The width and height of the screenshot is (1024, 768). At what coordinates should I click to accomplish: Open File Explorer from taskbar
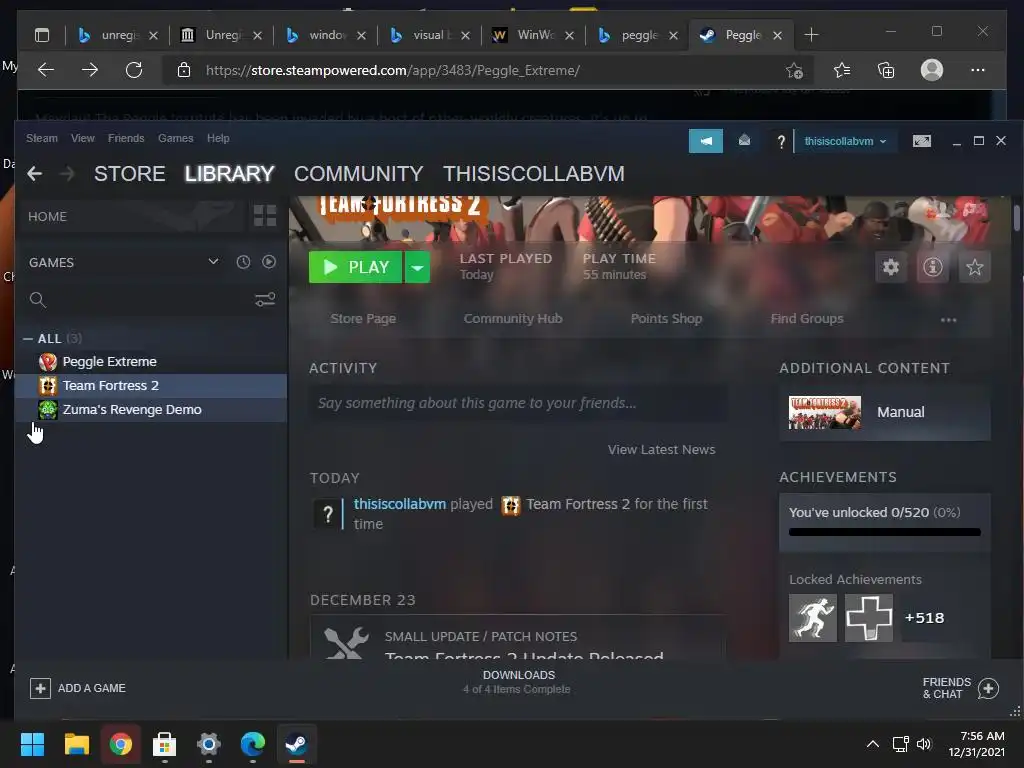pyautogui.click(x=76, y=744)
